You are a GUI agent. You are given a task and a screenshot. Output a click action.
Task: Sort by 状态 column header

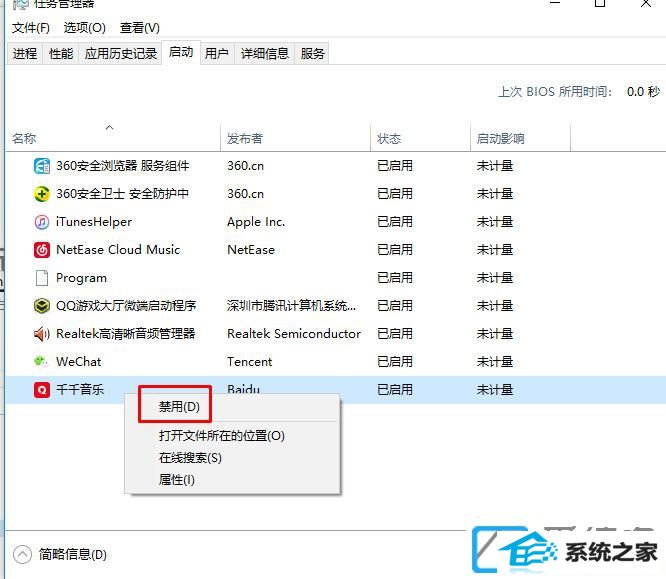pyautogui.click(x=389, y=138)
